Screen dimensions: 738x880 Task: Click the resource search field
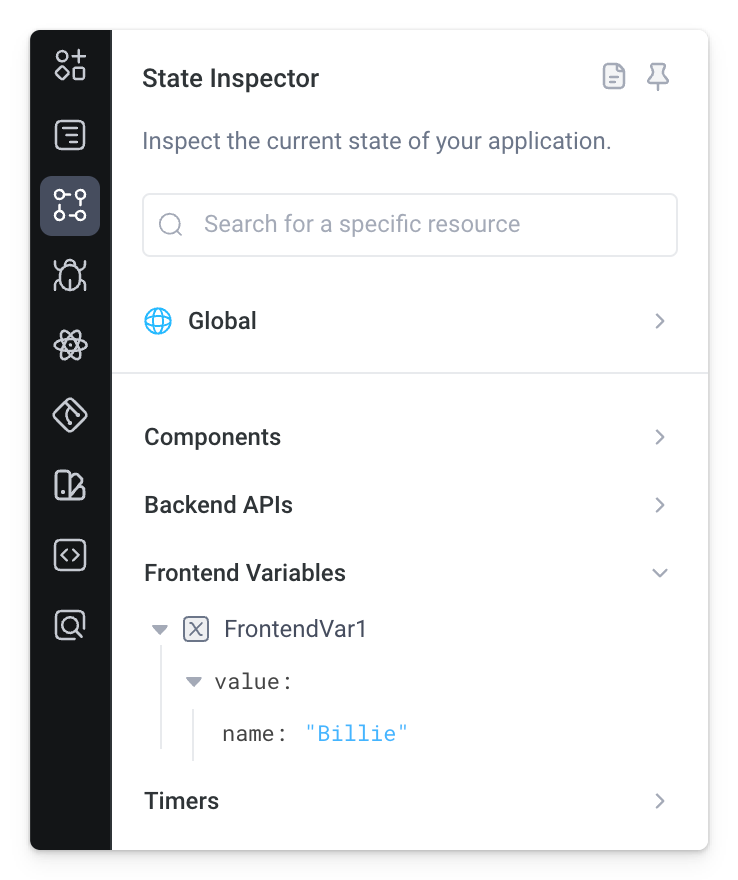(x=410, y=224)
